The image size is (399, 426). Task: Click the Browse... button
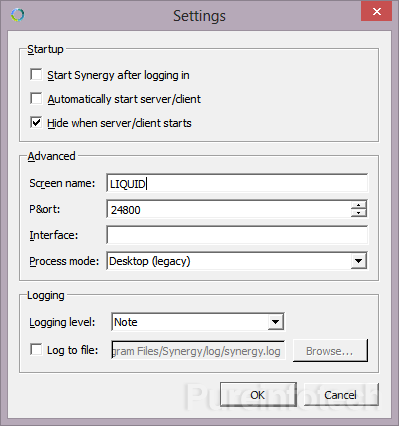click(x=330, y=351)
